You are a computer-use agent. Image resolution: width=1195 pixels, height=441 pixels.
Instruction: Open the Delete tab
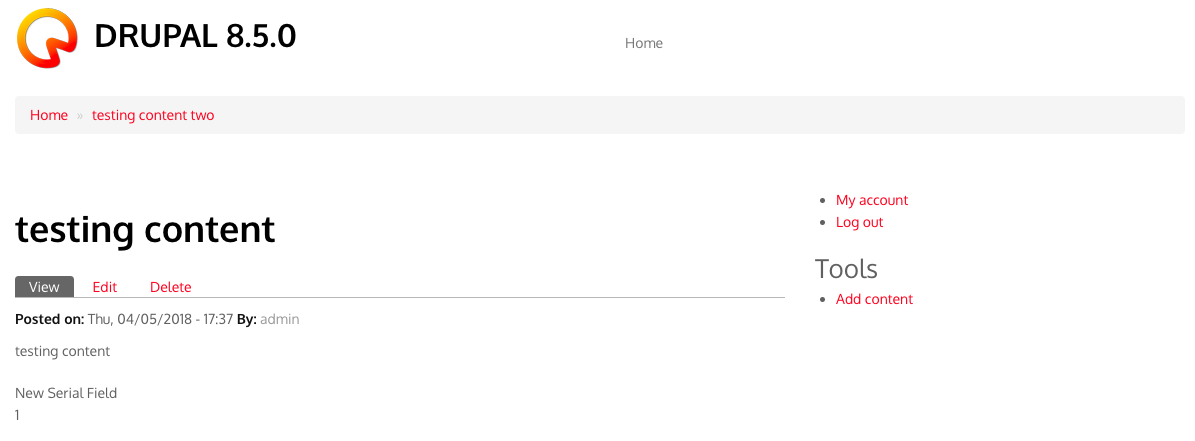171,287
